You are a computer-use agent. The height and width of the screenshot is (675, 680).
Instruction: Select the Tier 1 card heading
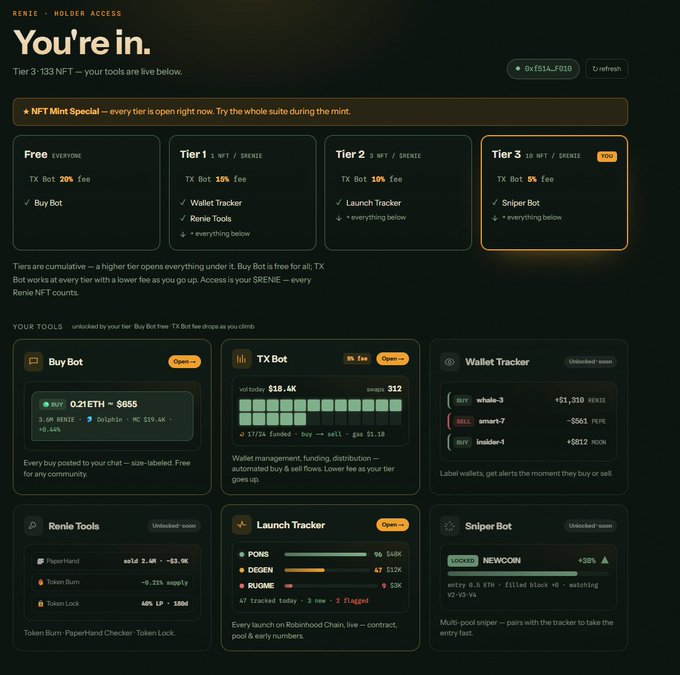tap(193, 154)
